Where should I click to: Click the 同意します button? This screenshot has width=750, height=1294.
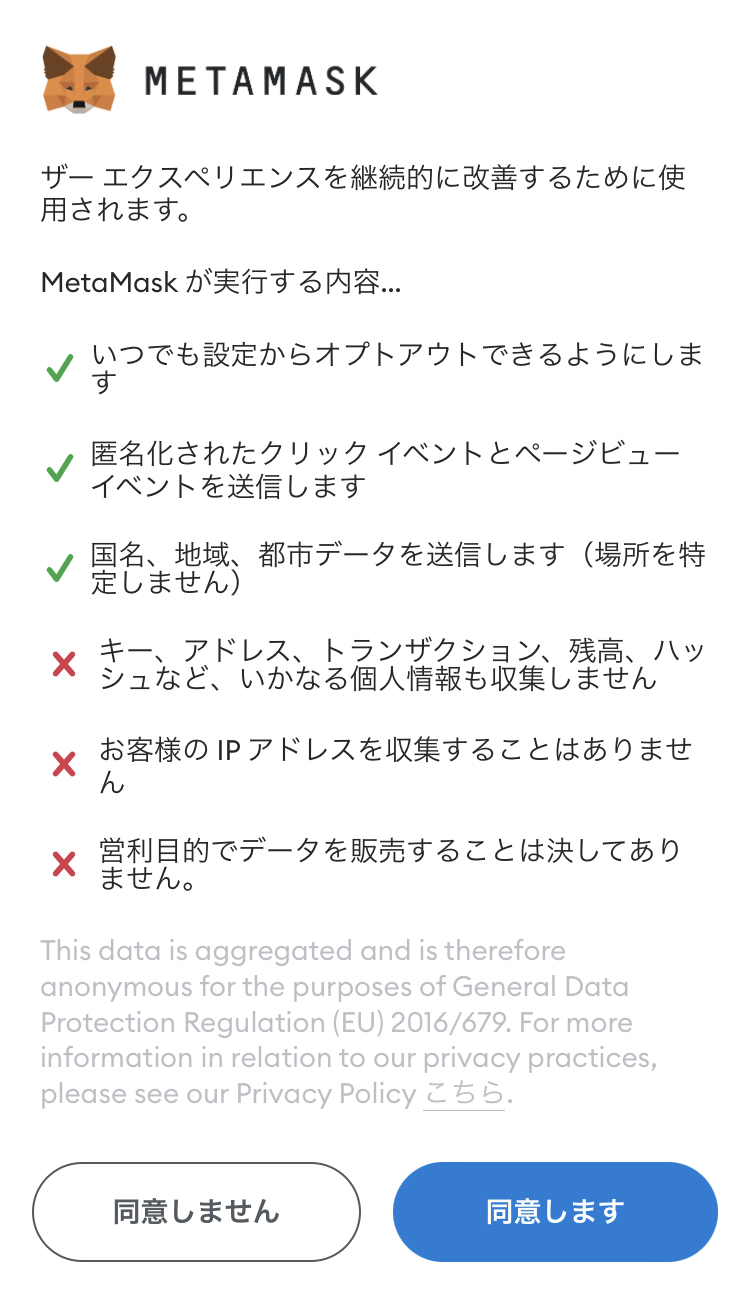[x=555, y=1211]
